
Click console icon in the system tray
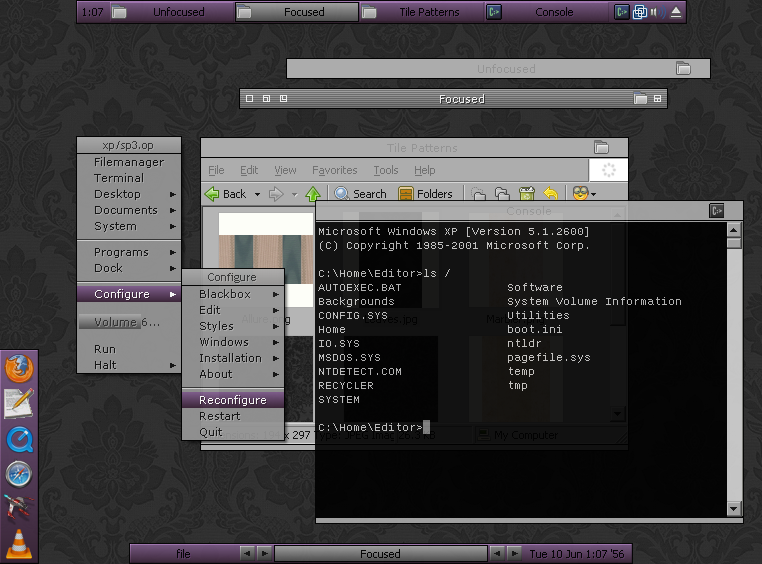coord(621,12)
